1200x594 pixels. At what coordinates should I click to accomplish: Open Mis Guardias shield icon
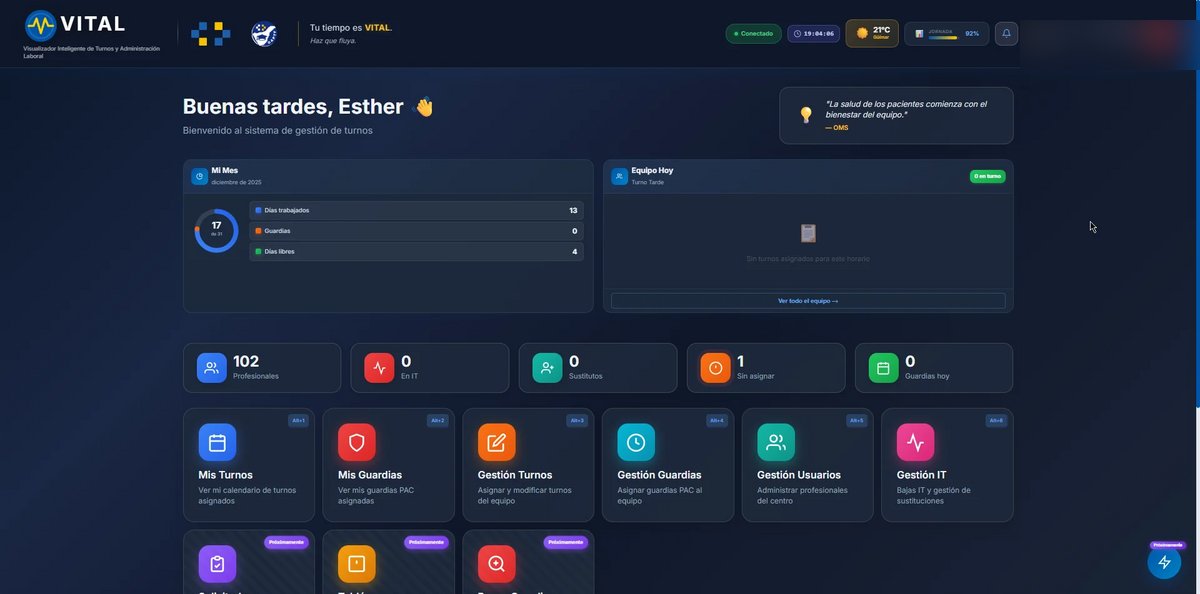click(x=357, y=442)
